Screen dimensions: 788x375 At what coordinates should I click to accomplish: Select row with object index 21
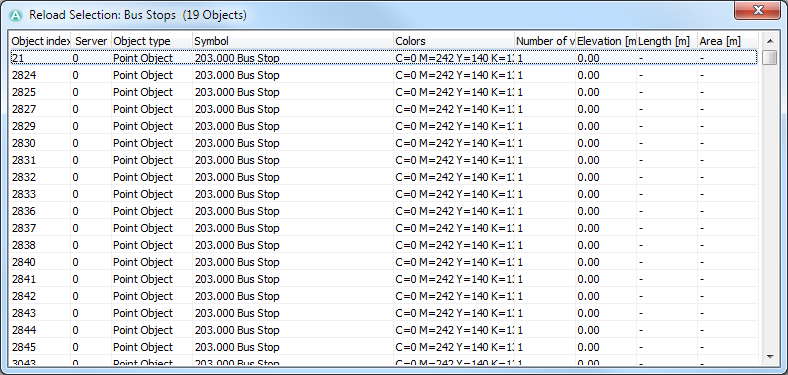tap(383, 58)
